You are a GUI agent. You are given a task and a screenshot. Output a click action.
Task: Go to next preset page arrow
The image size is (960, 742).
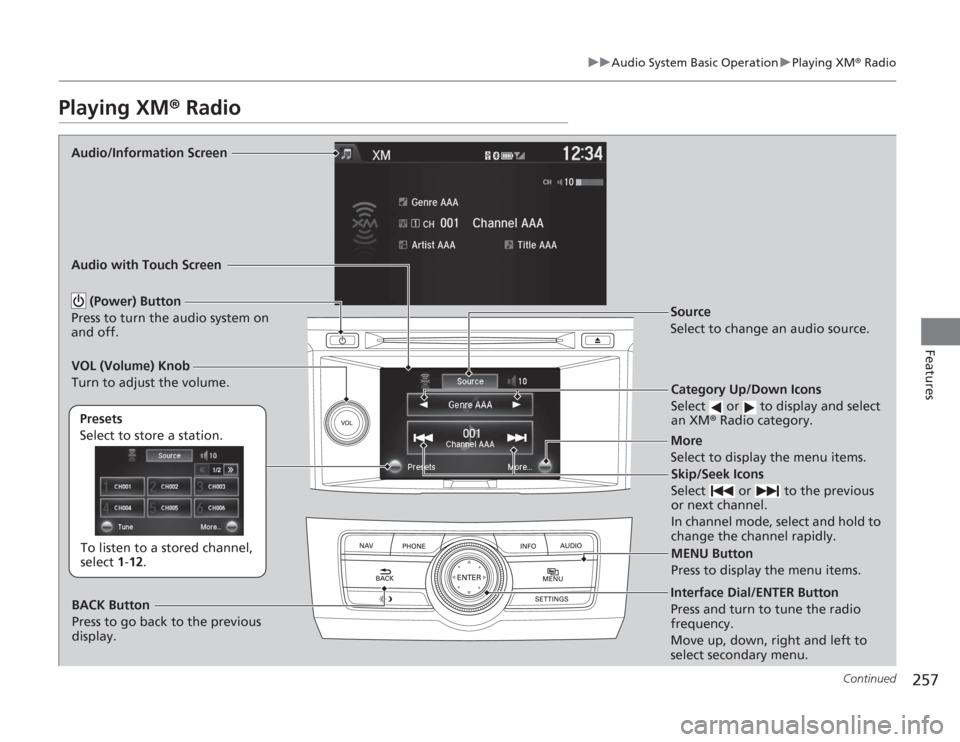pyautogui.click(x=231, y=470)
